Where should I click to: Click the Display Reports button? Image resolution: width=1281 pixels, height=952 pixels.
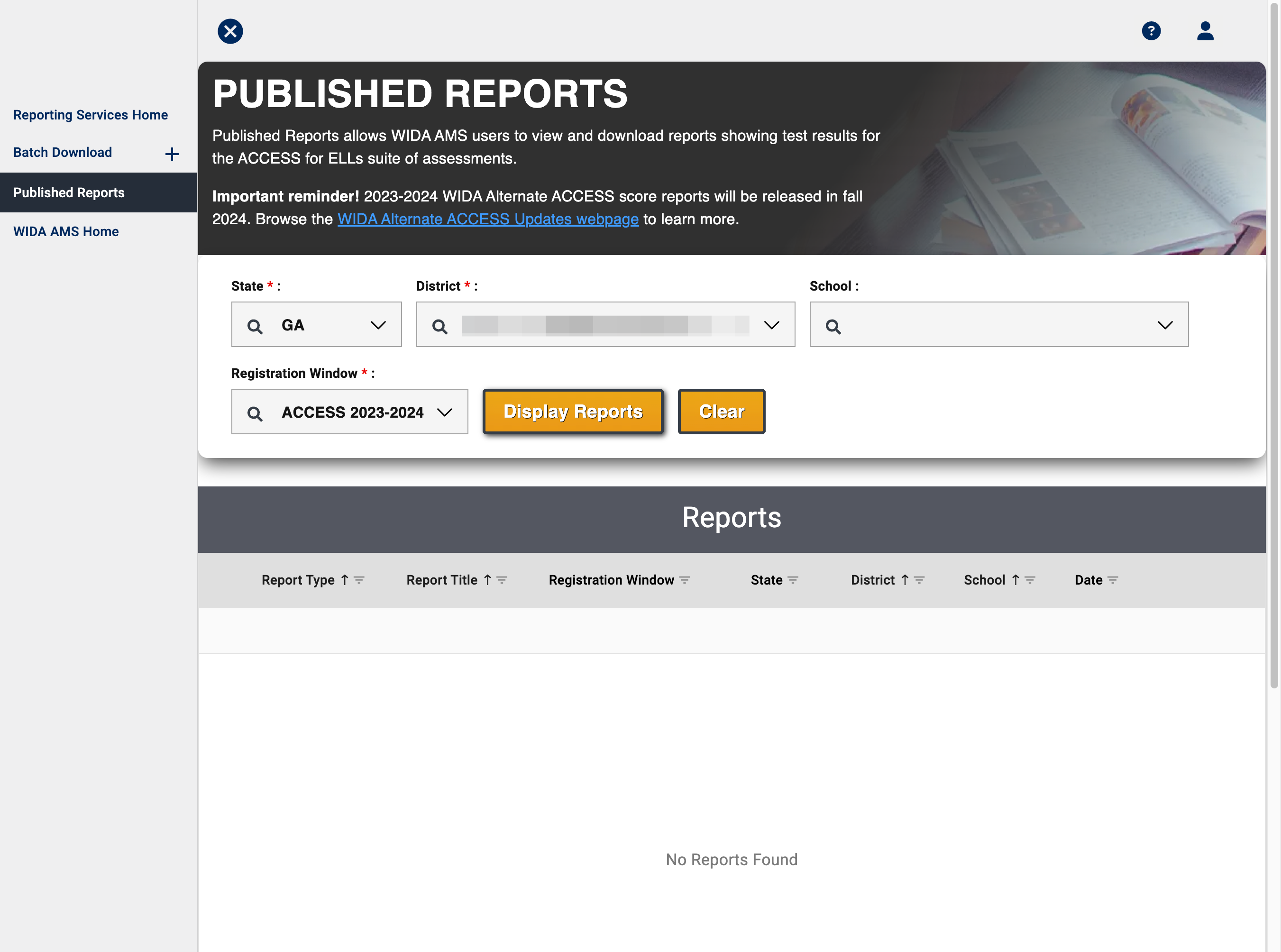click(573, 412)
